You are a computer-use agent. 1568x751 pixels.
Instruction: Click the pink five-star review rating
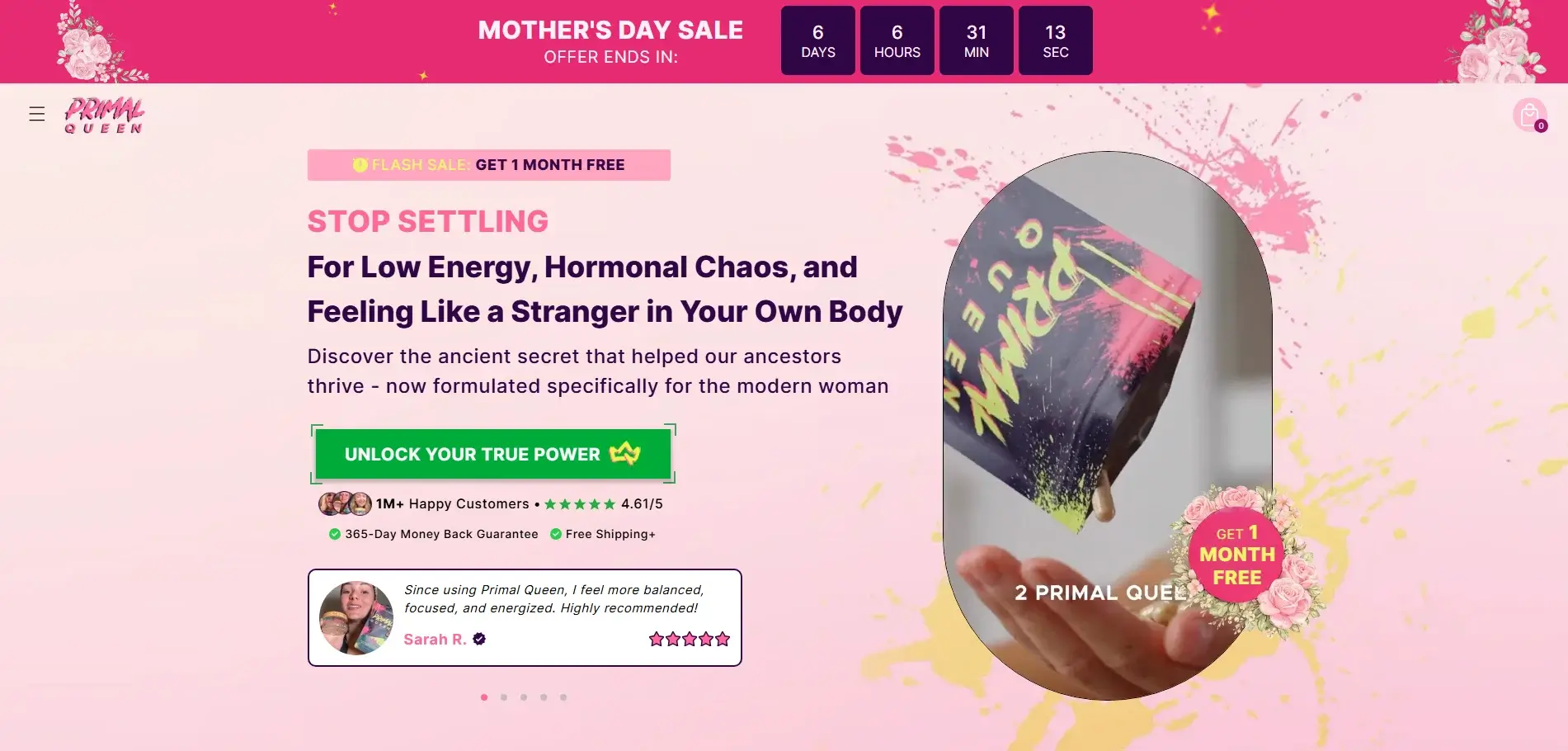pos(689,639)
